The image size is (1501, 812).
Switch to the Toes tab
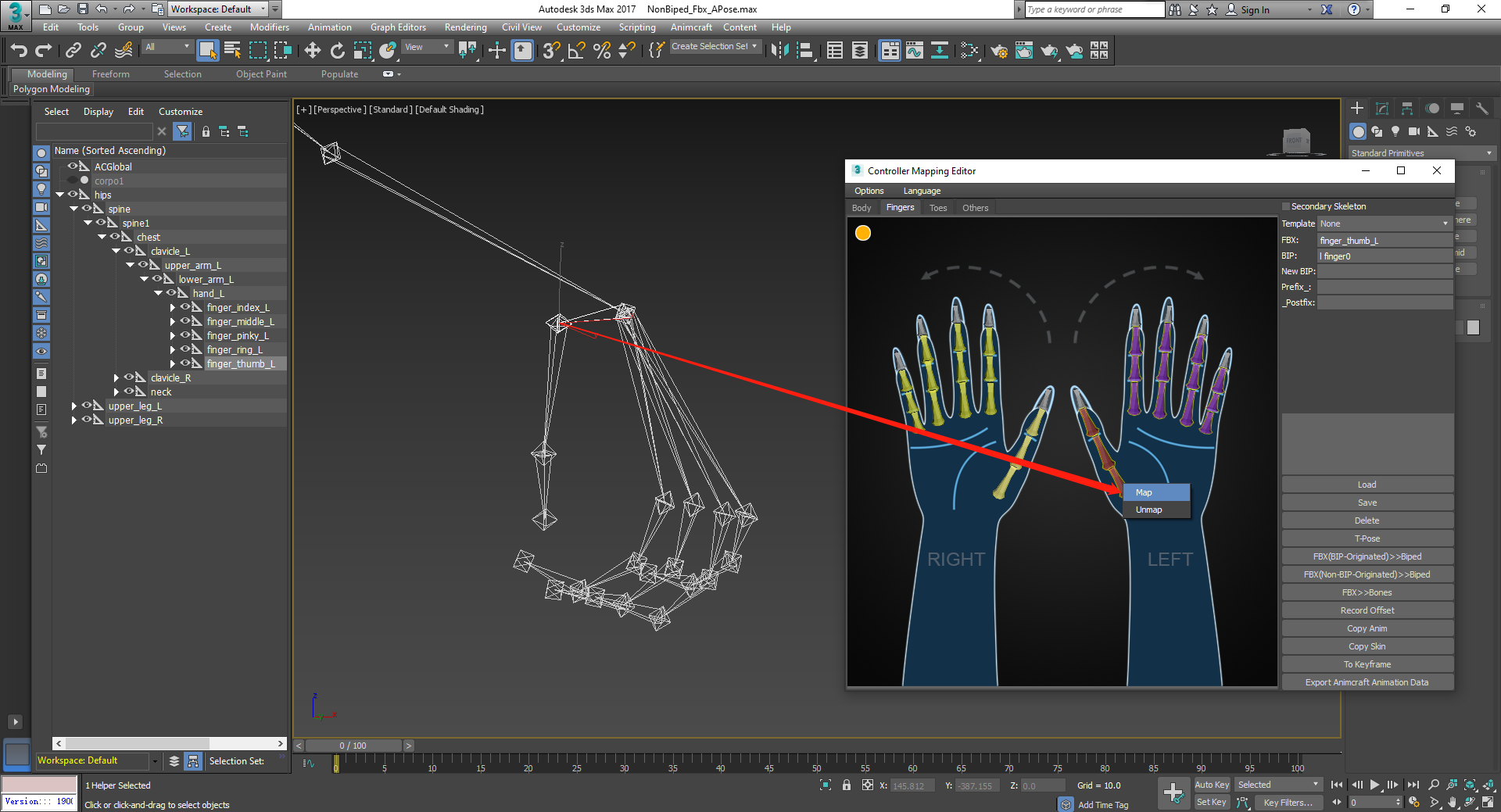(x=938, y=208)
